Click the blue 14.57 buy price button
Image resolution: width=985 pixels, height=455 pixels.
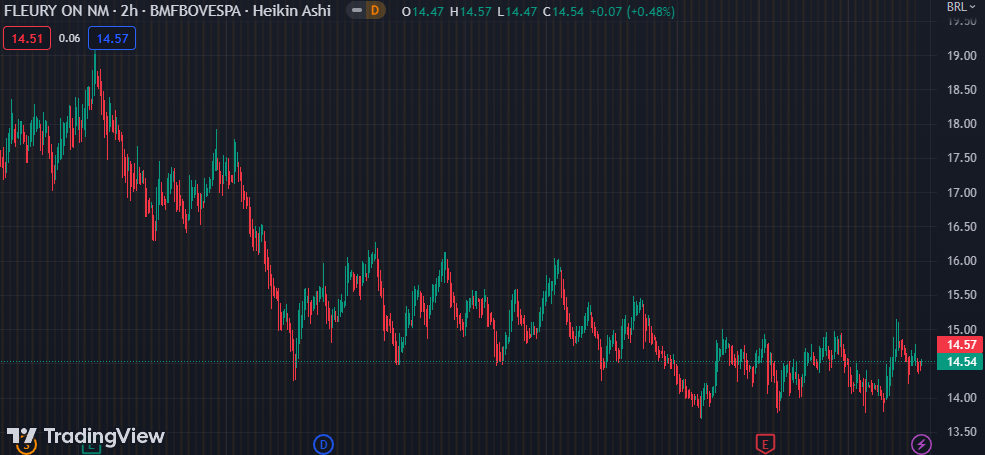[112, 38]
